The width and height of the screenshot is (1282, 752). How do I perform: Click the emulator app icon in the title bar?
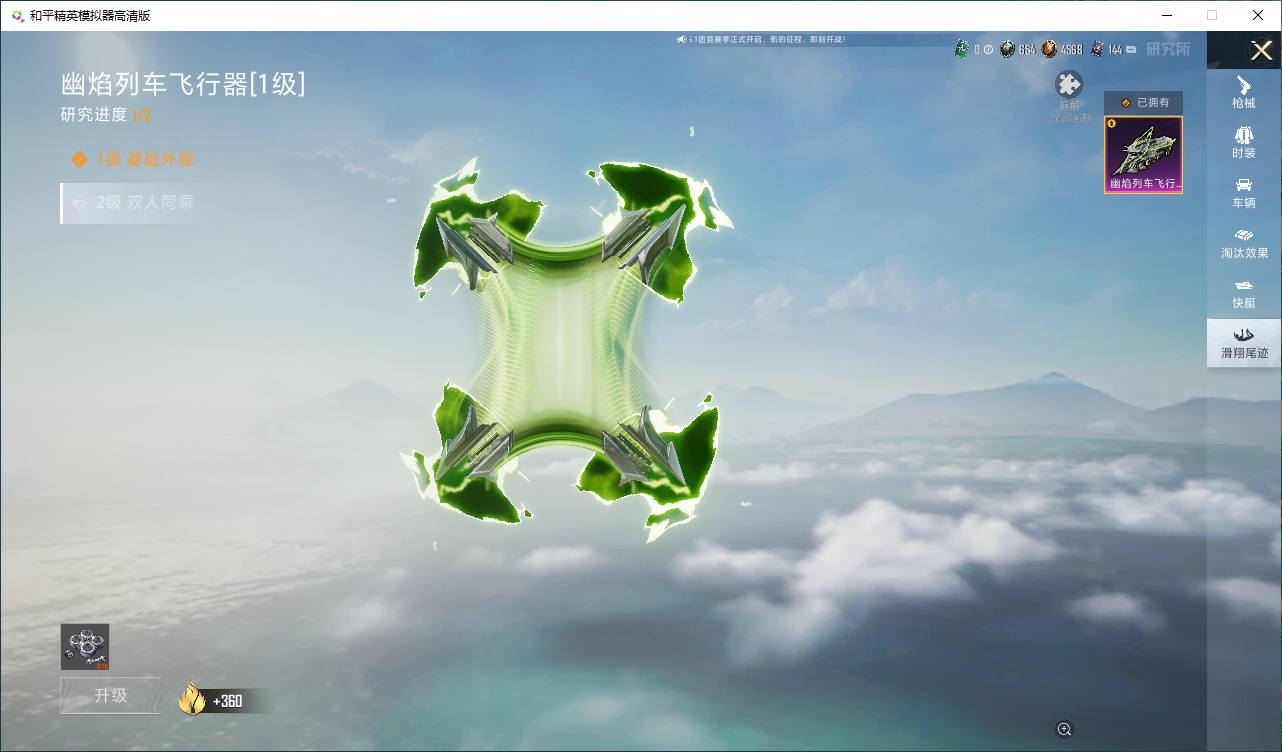17,15
